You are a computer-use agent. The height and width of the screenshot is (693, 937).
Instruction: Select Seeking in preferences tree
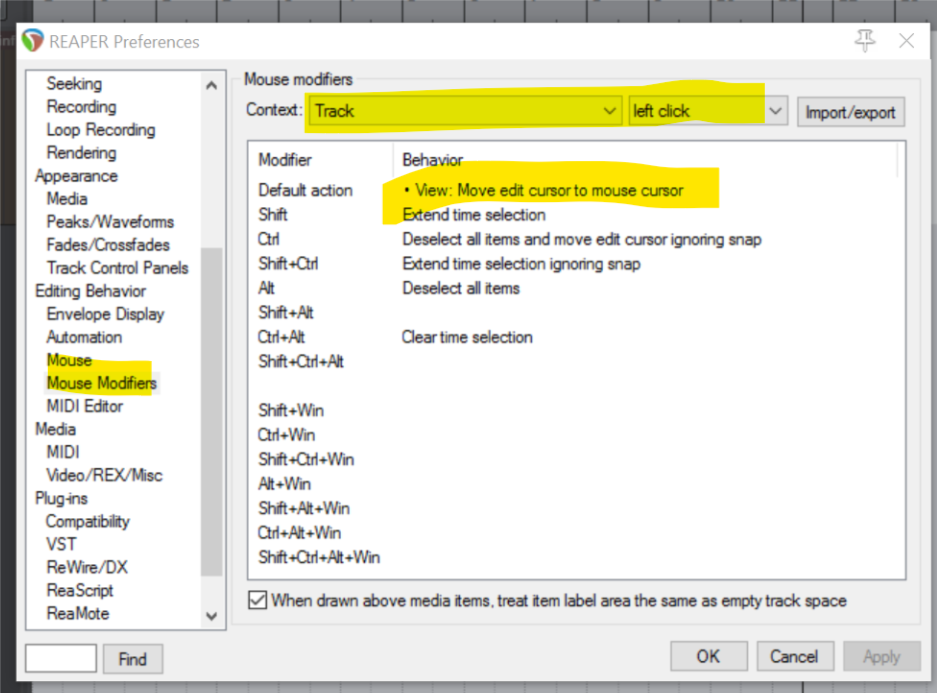(74, 84)
